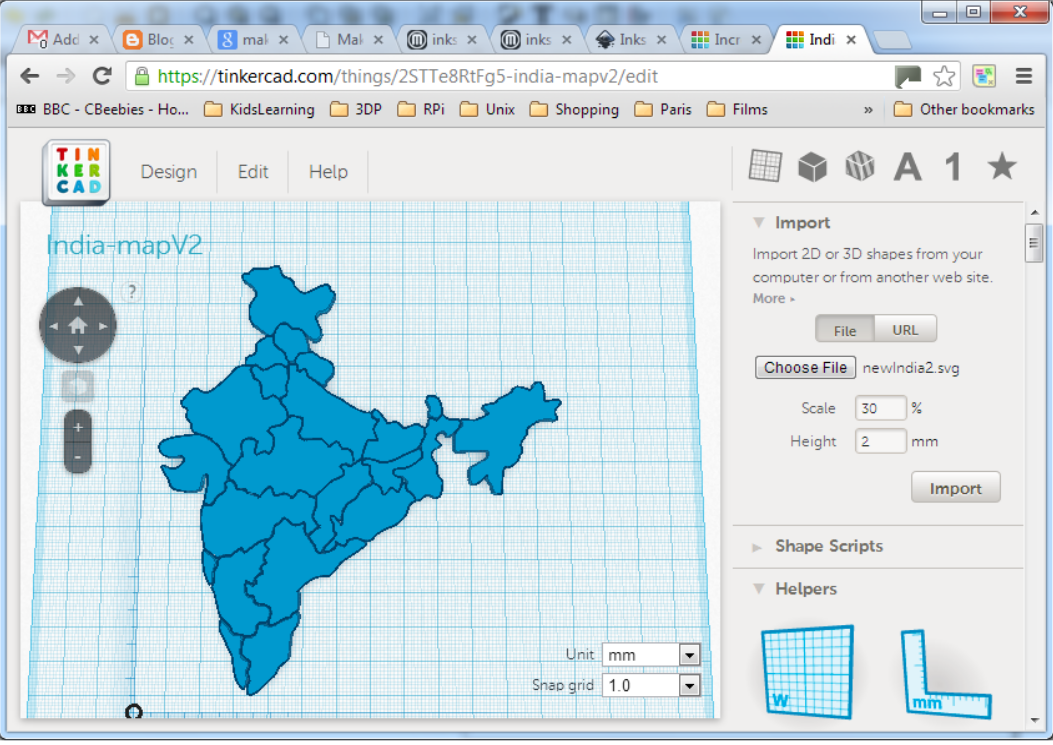Open the star favorites shapes icon
Viewport: 1053px width, 745px height.
(1001, 166)
